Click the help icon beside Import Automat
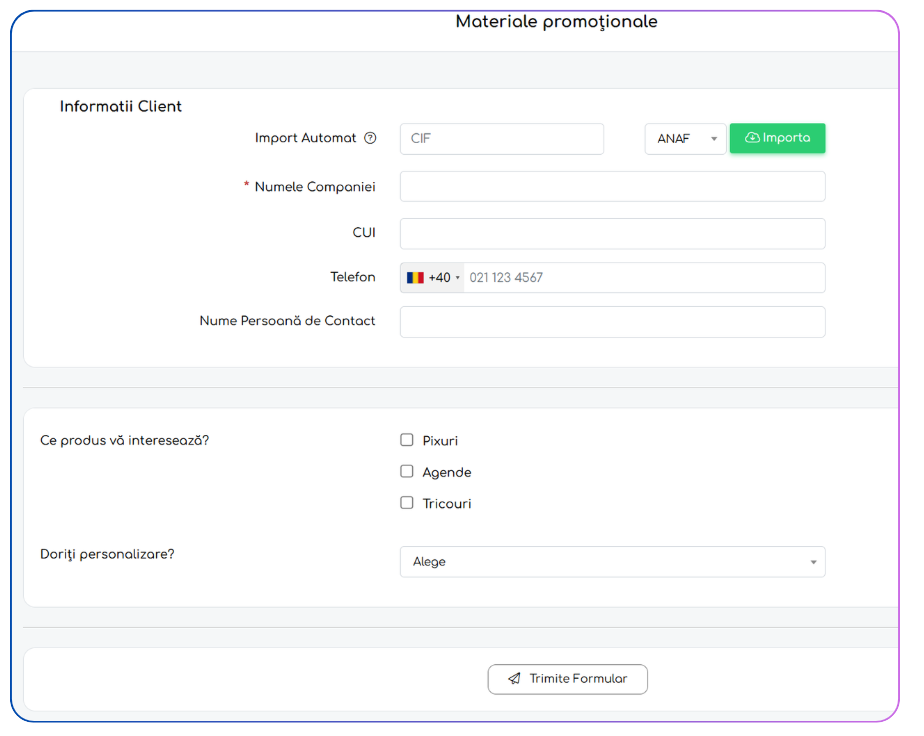 (x=370, y=139)
